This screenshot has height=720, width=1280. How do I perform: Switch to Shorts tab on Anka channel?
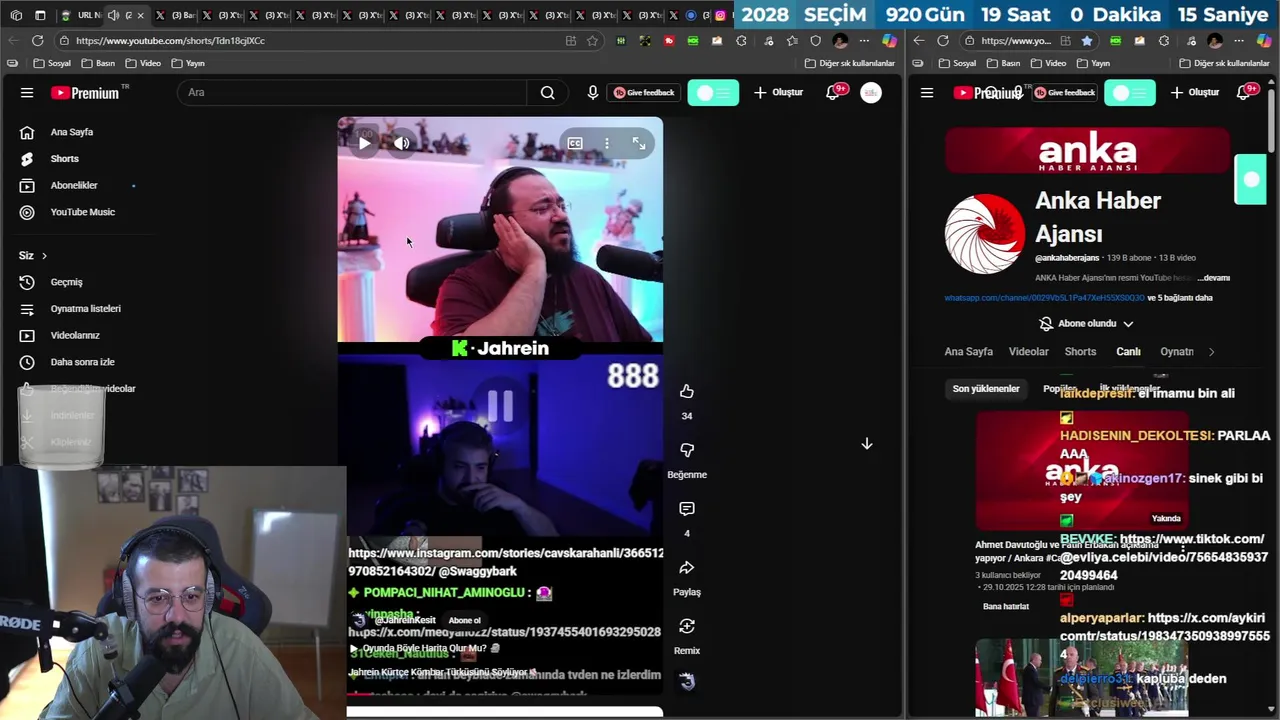click(1080, 352)
